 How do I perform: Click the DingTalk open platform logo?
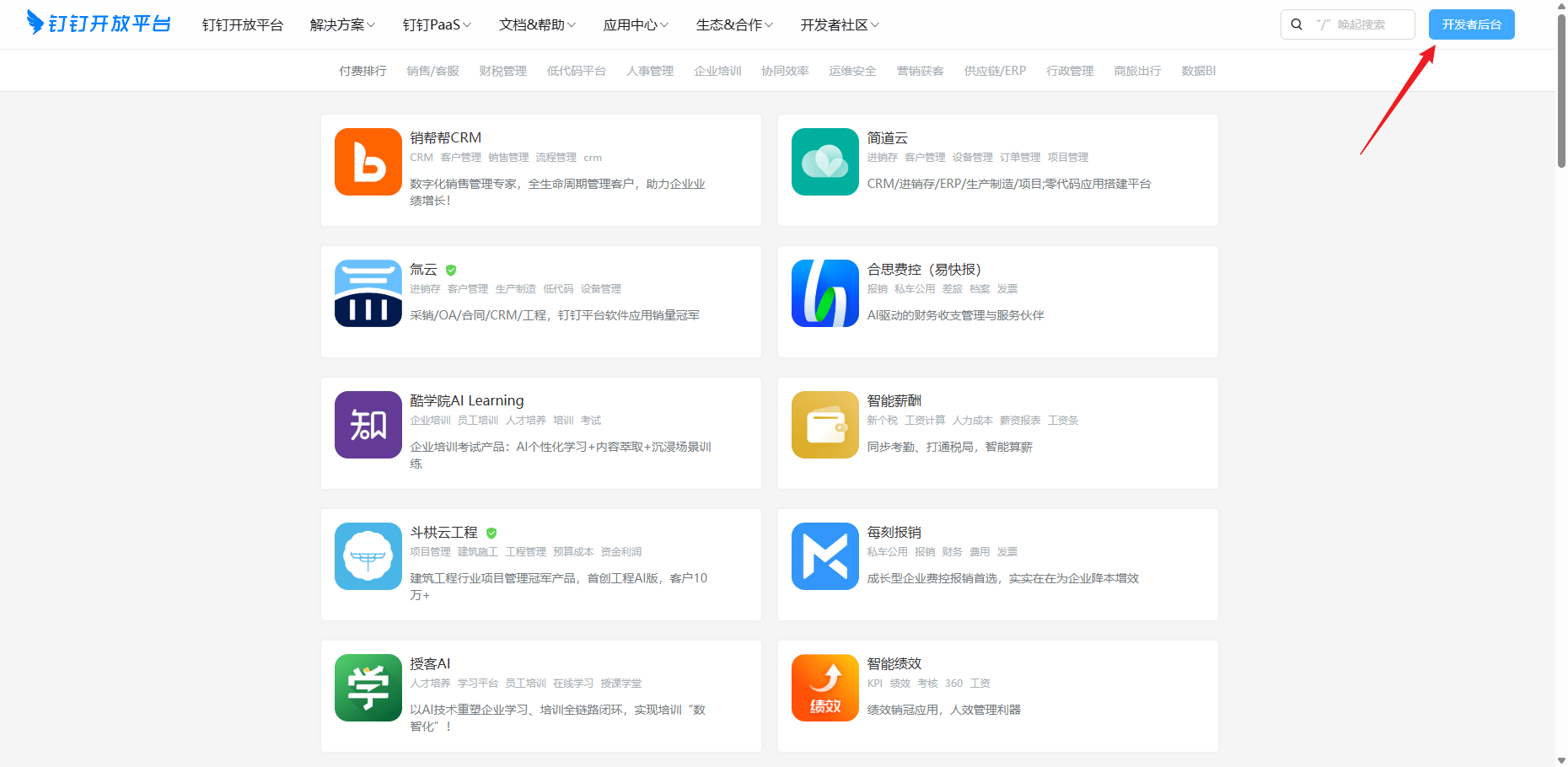(99, 23)
